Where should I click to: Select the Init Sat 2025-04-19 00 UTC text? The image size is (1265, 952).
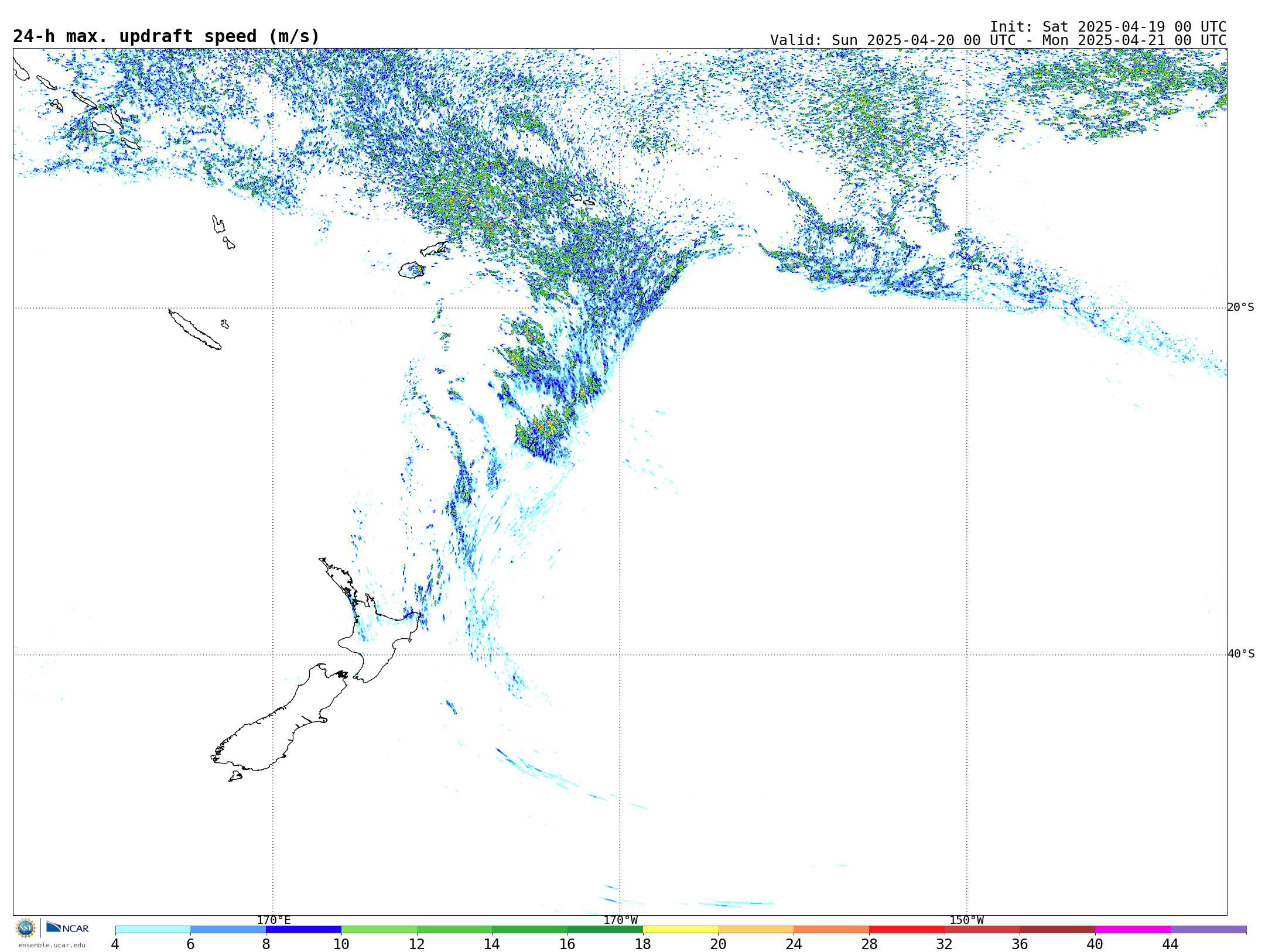point(1108,27)
